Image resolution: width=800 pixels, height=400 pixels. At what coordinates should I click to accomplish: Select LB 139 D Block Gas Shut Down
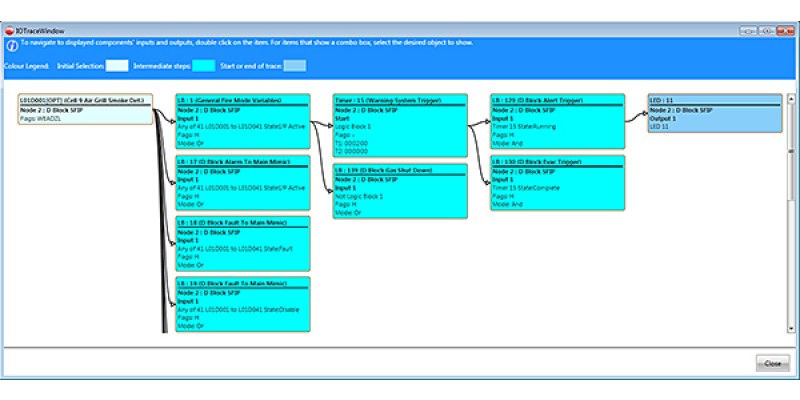pos(400,191)
